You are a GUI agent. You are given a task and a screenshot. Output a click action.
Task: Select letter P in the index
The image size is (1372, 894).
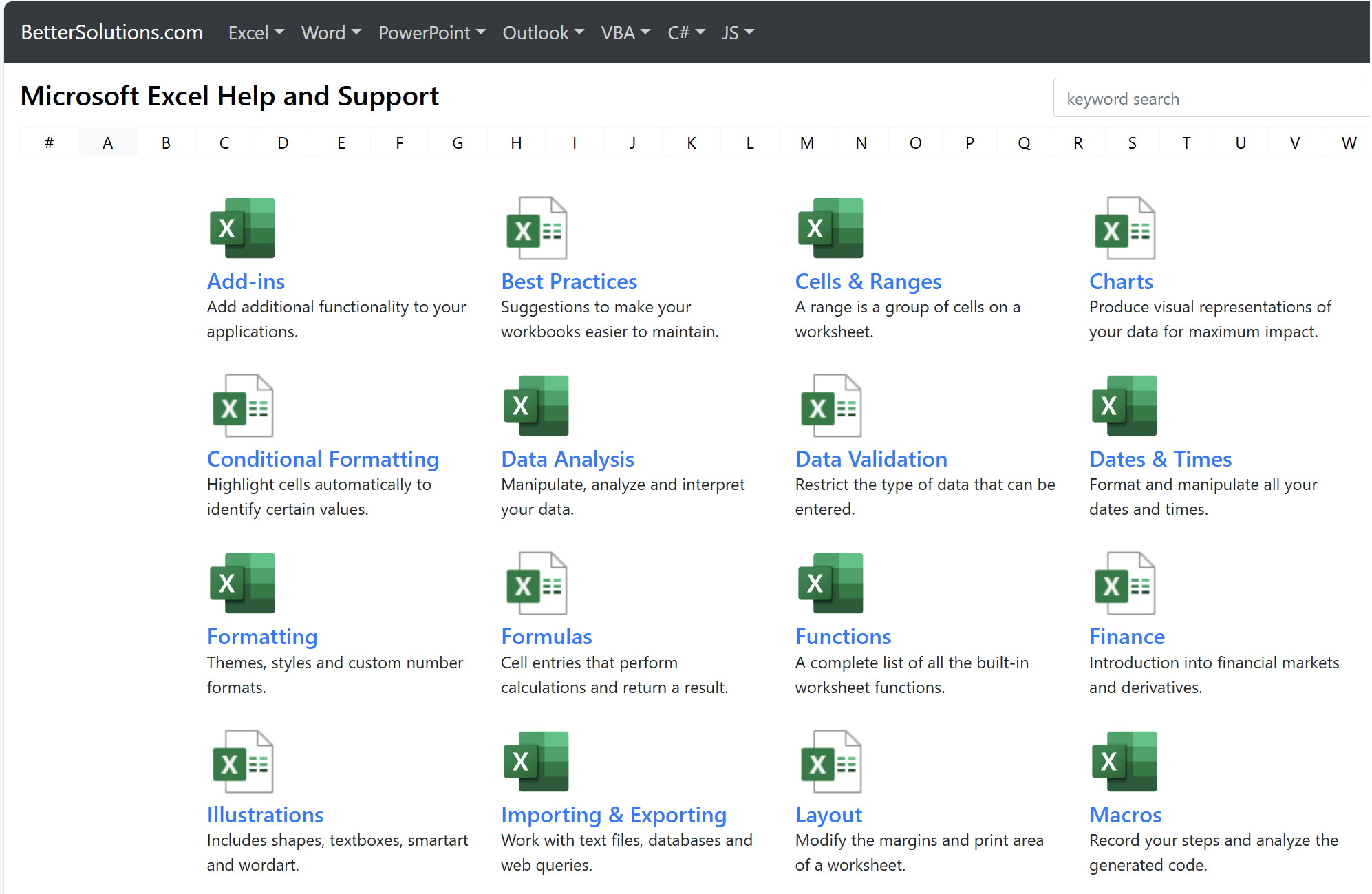[969, 142]
